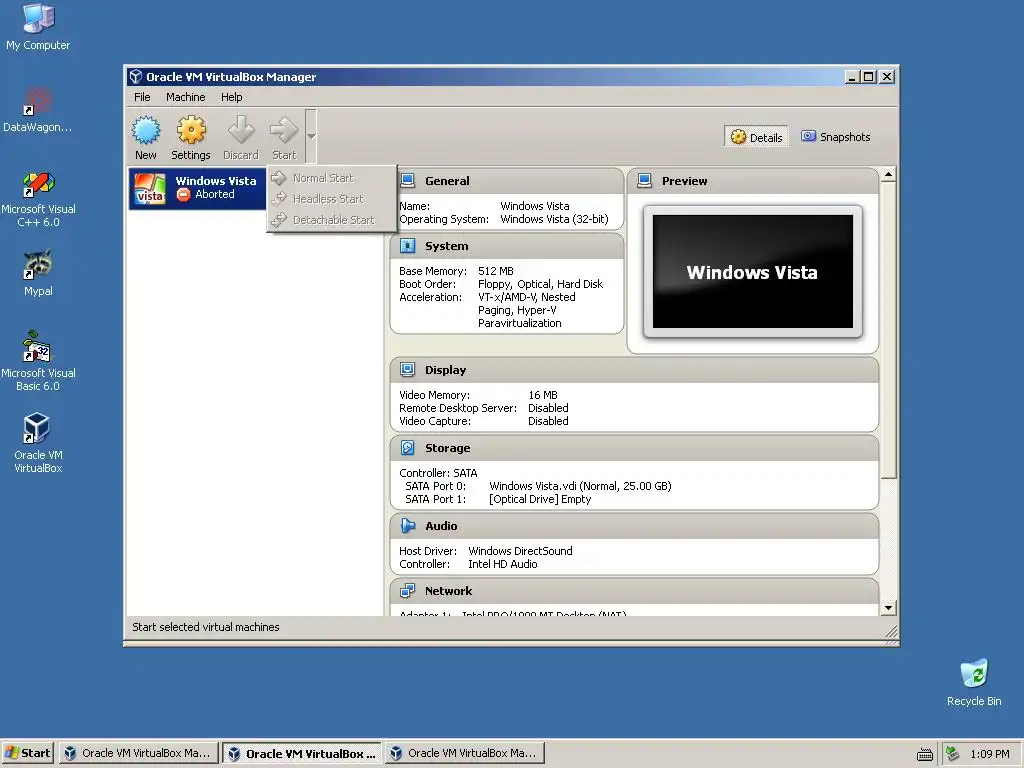Click the Detachable Start arrow icon
The width and height of the screenshot is (1024, 768).
pyautogui.click(x=279, y=220)
